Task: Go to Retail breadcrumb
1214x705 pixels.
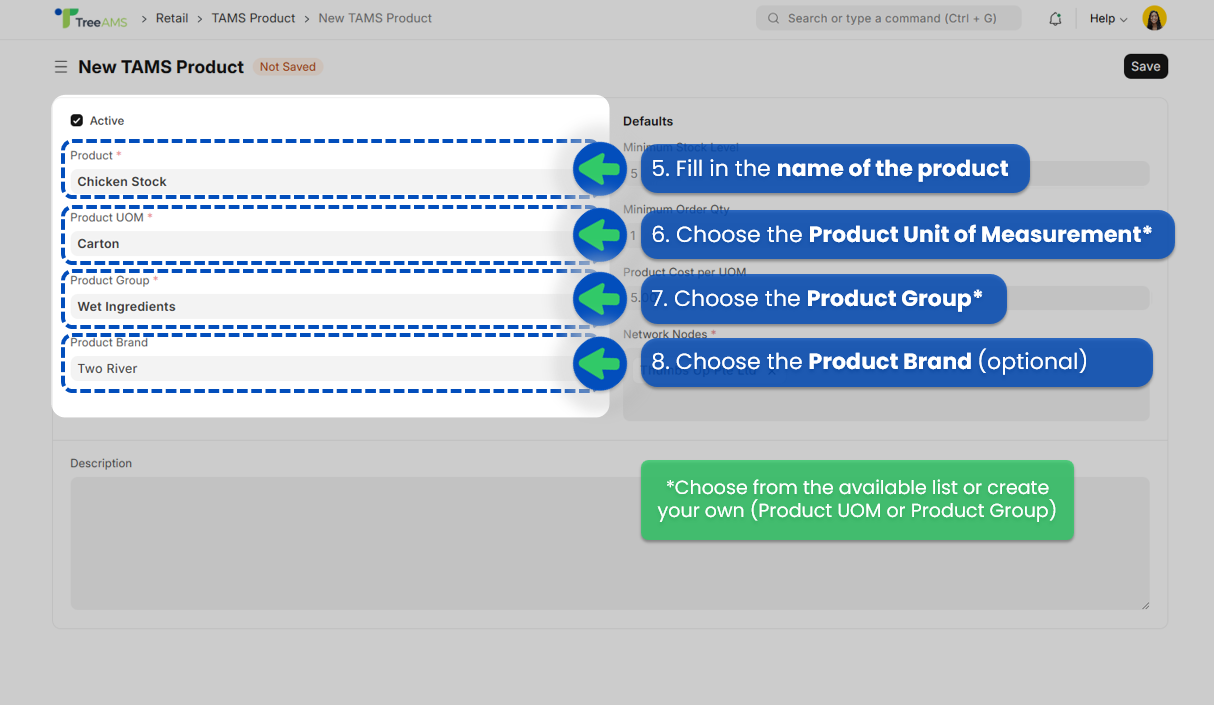Action: (x=172, y=18)
